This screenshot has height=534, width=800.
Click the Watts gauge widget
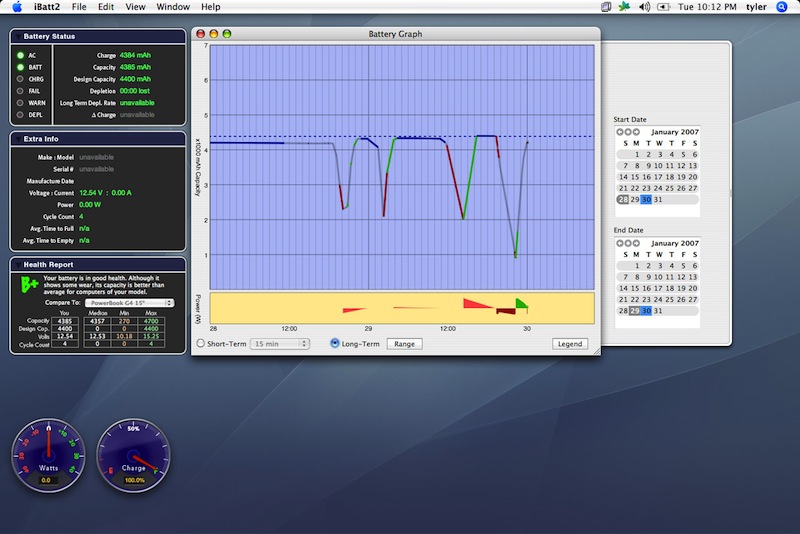49,455
